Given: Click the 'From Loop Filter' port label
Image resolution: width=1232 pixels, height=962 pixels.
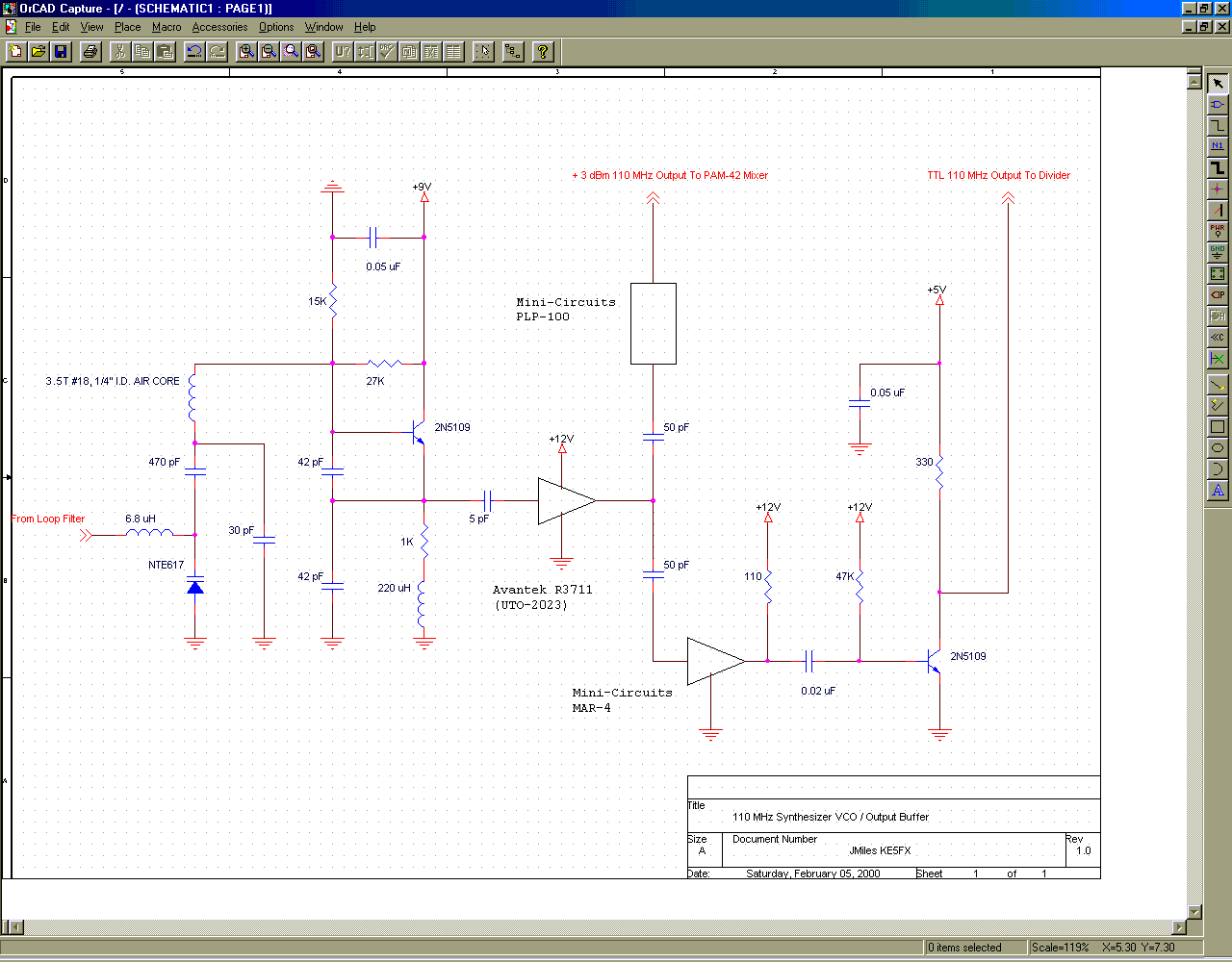Looking at the screenshot, I should tap(48, 519).
